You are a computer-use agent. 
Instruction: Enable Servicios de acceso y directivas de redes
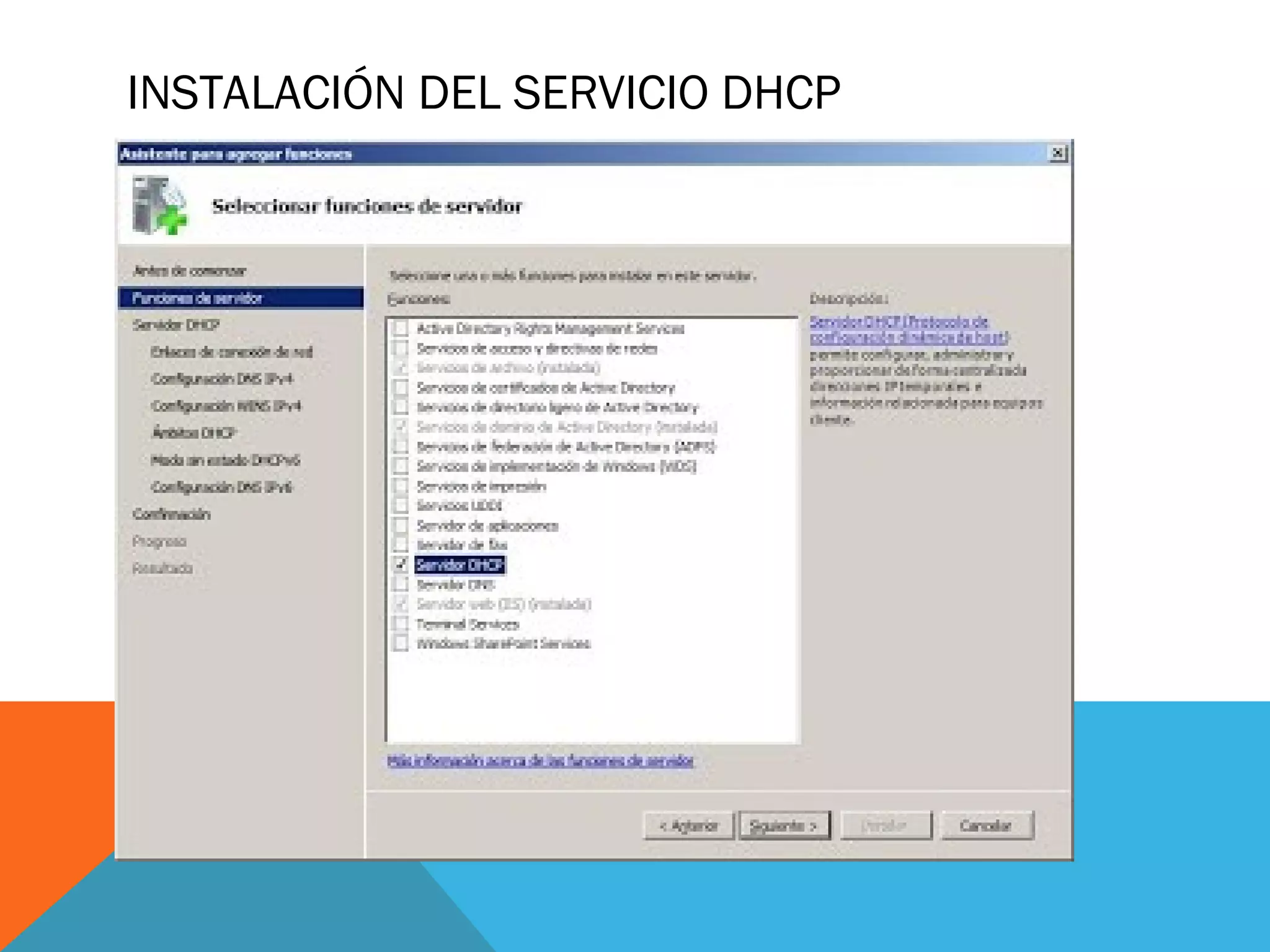(401, 348)
